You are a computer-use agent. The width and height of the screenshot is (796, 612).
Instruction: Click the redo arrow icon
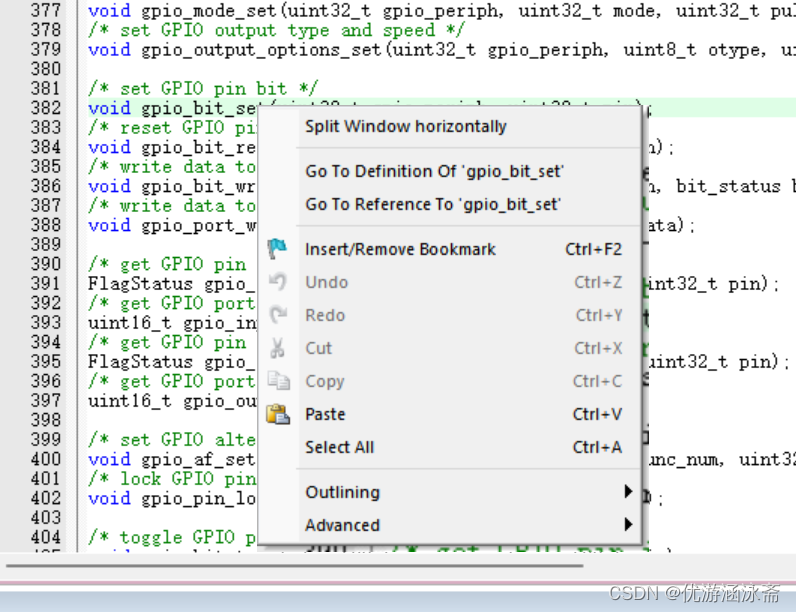tap(278, 315)
